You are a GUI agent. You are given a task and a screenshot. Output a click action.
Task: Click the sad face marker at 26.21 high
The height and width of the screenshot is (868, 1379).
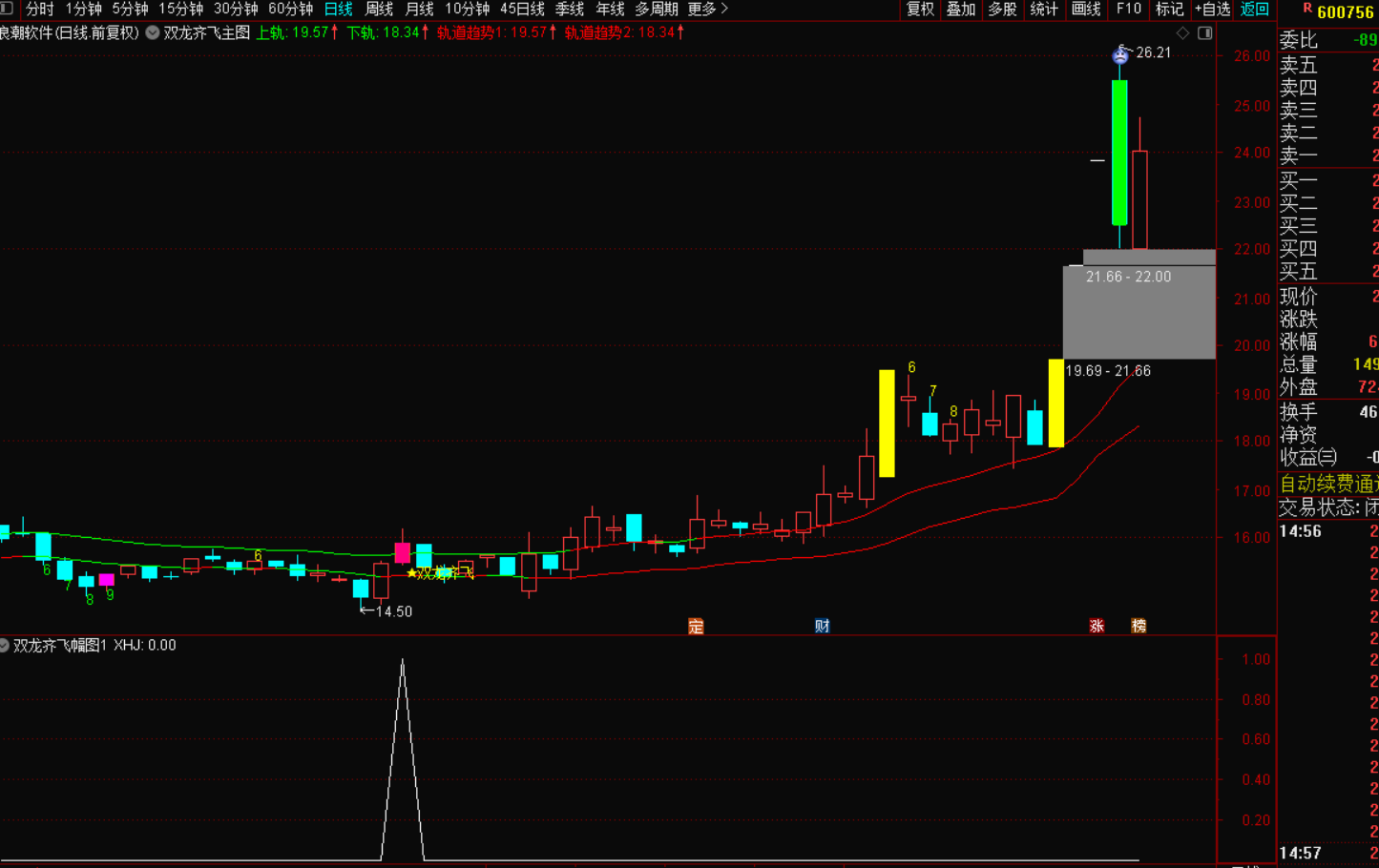tap(1120, 55)
